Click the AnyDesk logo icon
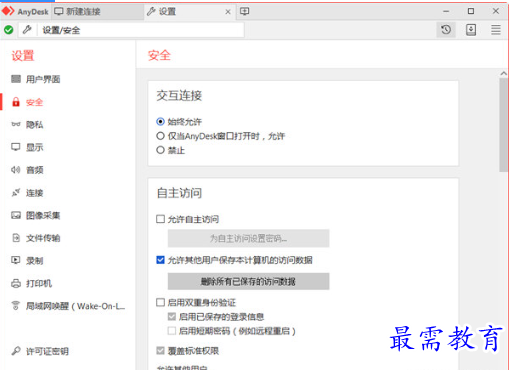Image resolution: width=511 pixels, height=370 pixels. click(8, 11)
